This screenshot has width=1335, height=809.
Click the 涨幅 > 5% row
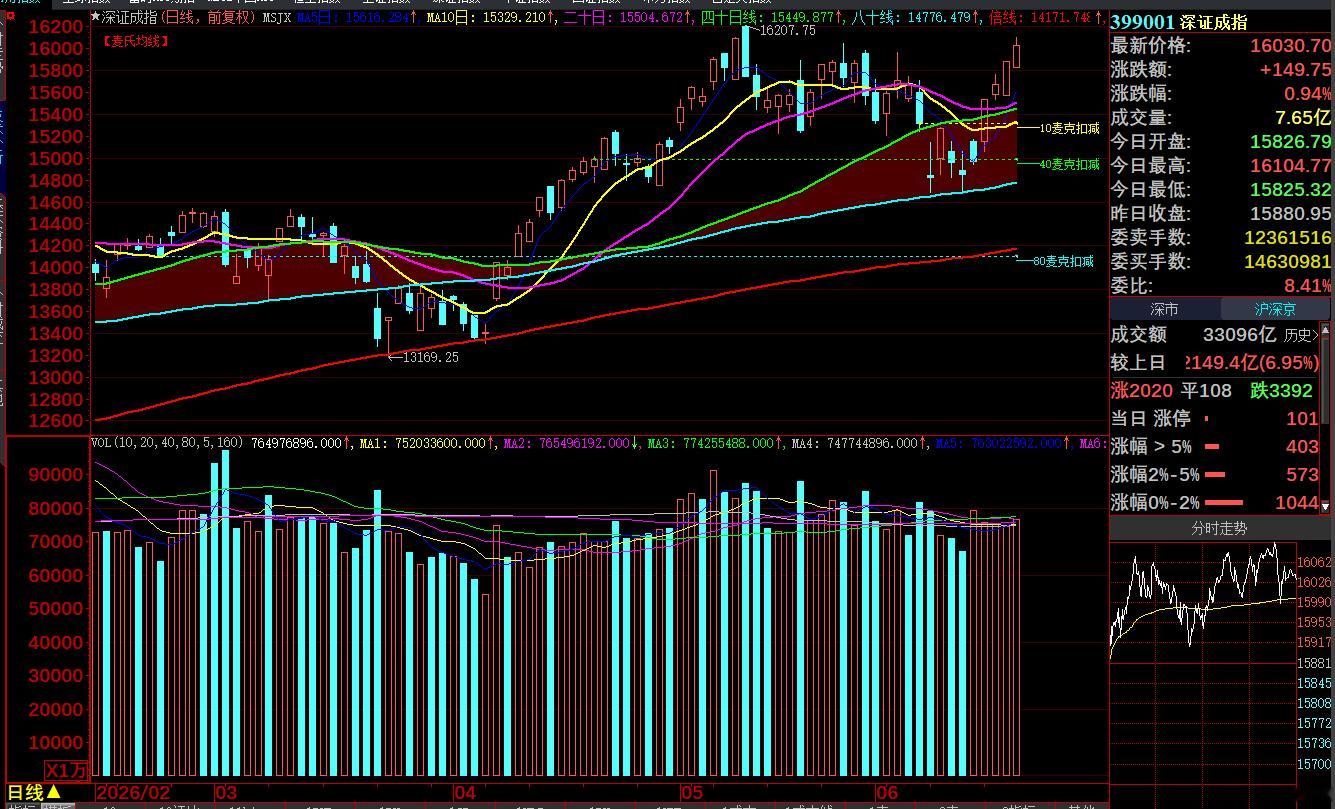[x=1215, y=447]
